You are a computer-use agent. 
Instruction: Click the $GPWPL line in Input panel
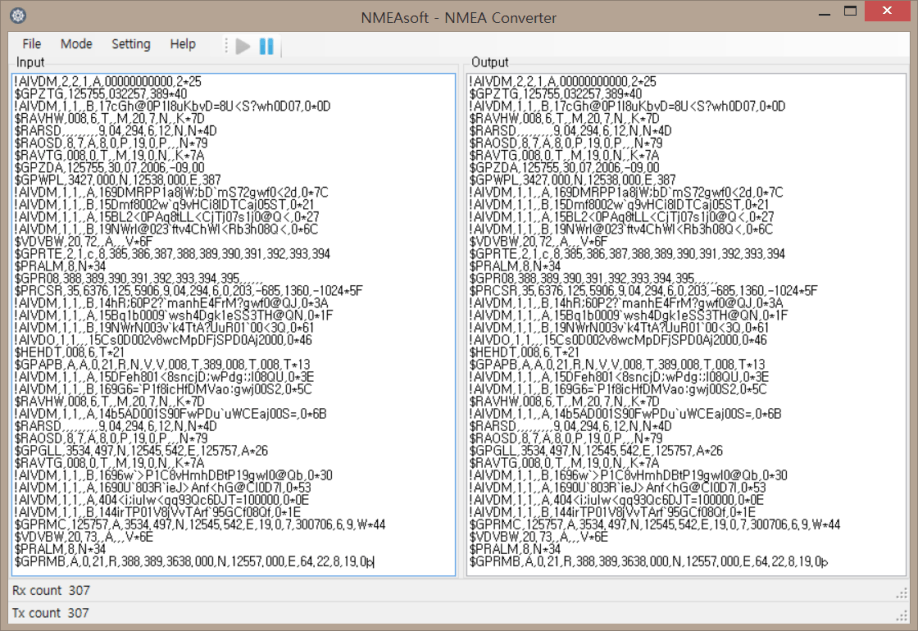click(x=118, y=180)
